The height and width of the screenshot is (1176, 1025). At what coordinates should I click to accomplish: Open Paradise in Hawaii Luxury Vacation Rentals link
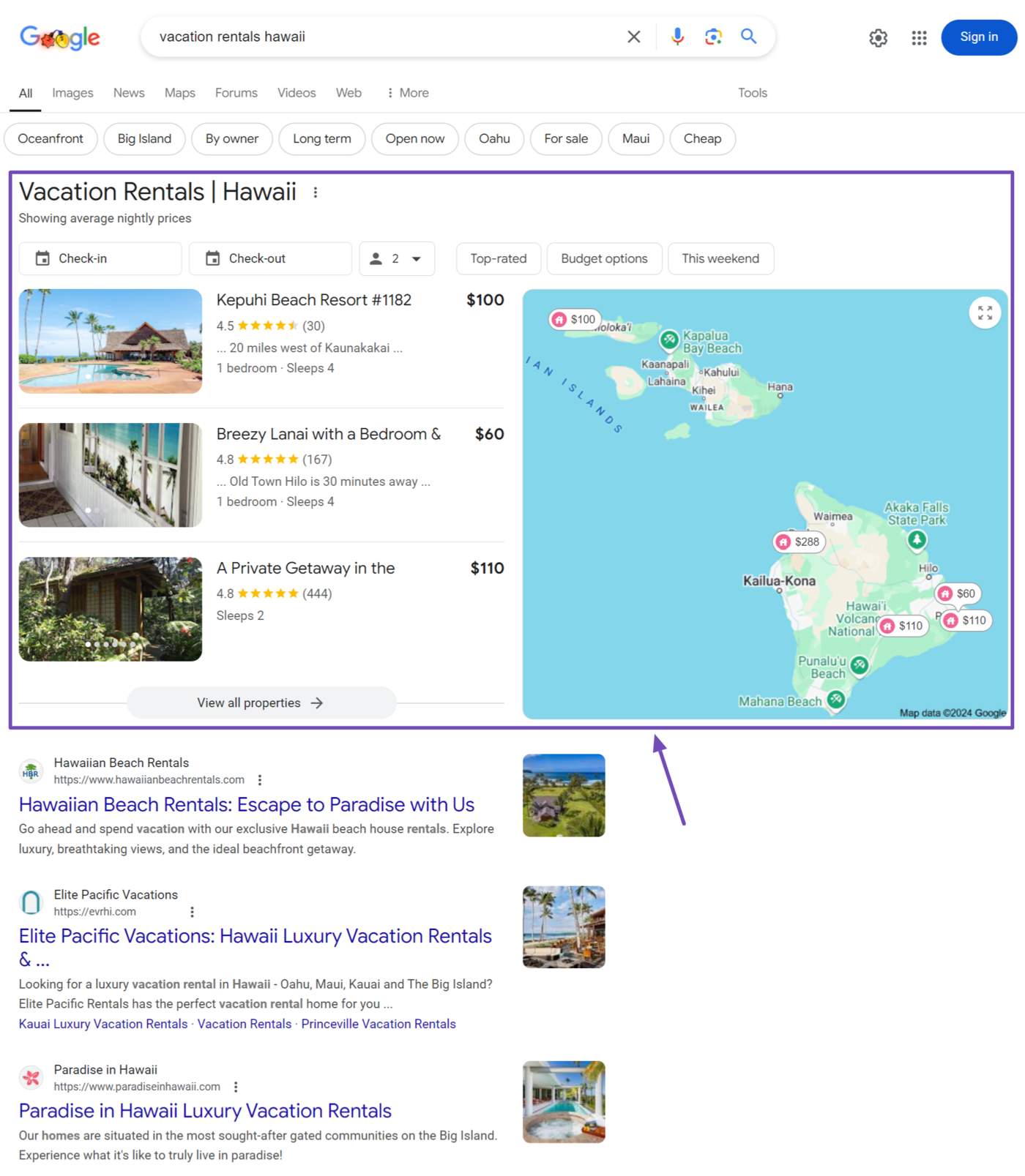click(x=205, y=1111)
